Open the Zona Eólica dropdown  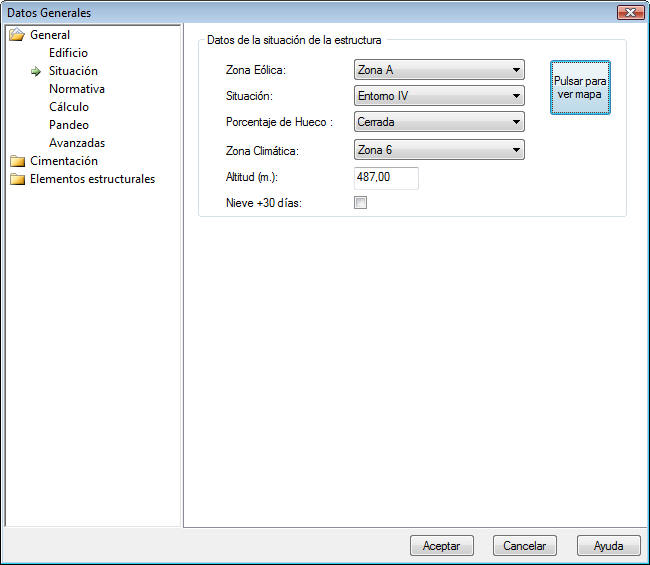[x=439, y=70]
